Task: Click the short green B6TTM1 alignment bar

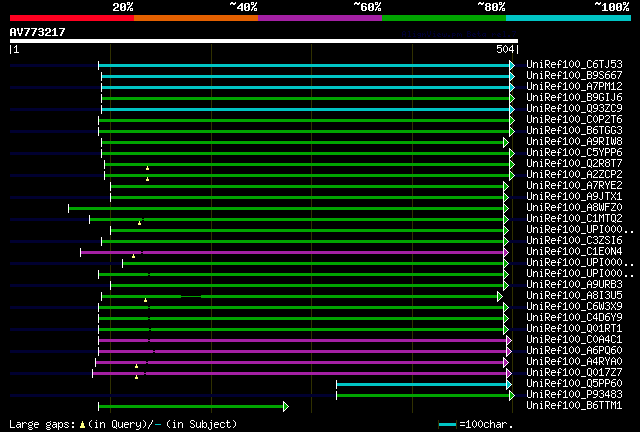Action: pos(191,406)
